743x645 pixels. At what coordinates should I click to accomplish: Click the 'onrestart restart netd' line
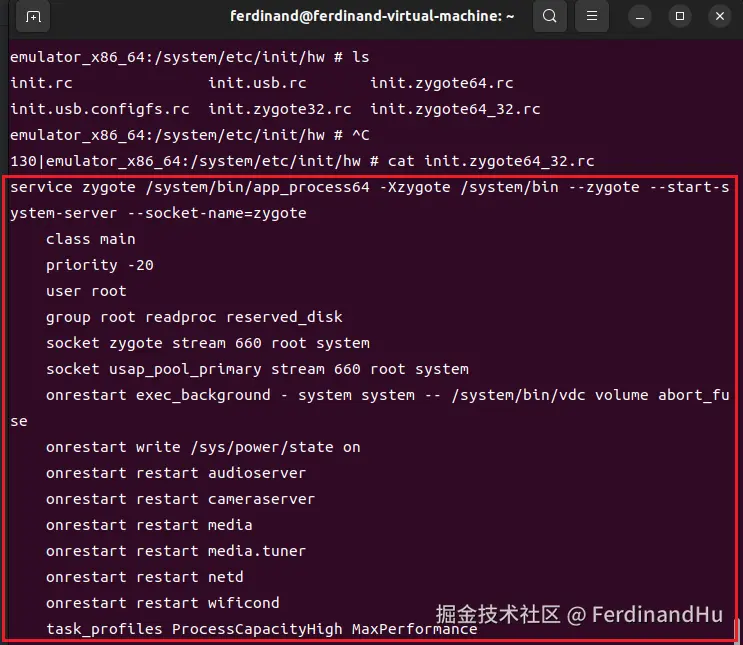coord(144,577)
